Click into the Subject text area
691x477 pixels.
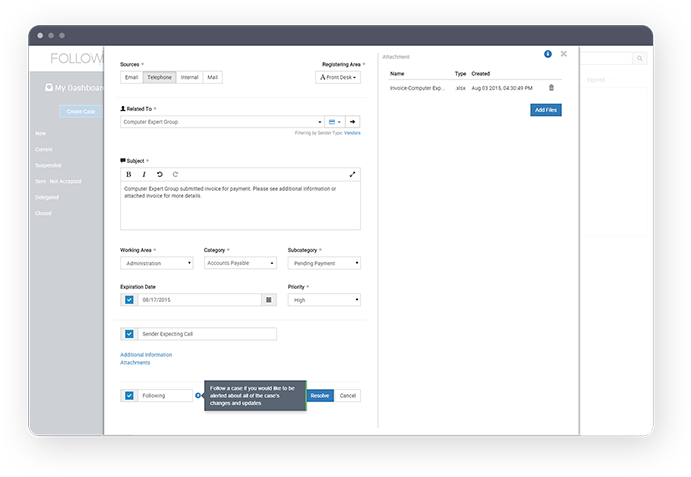(x=240, y=206)
